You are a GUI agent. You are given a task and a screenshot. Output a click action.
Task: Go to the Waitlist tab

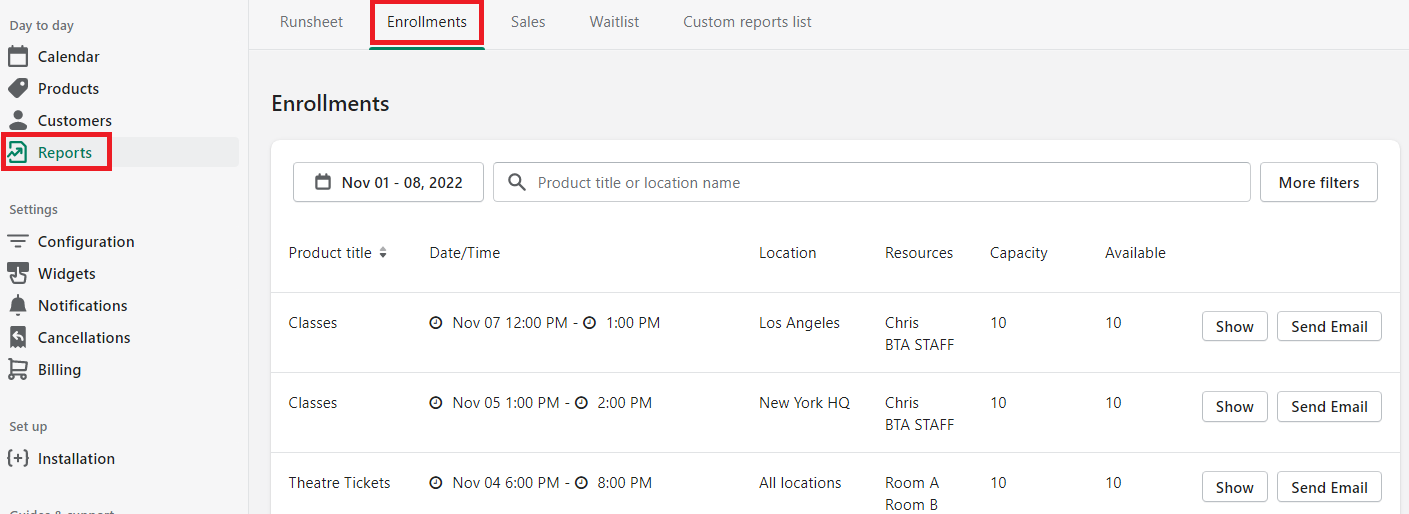pos(614,22)
